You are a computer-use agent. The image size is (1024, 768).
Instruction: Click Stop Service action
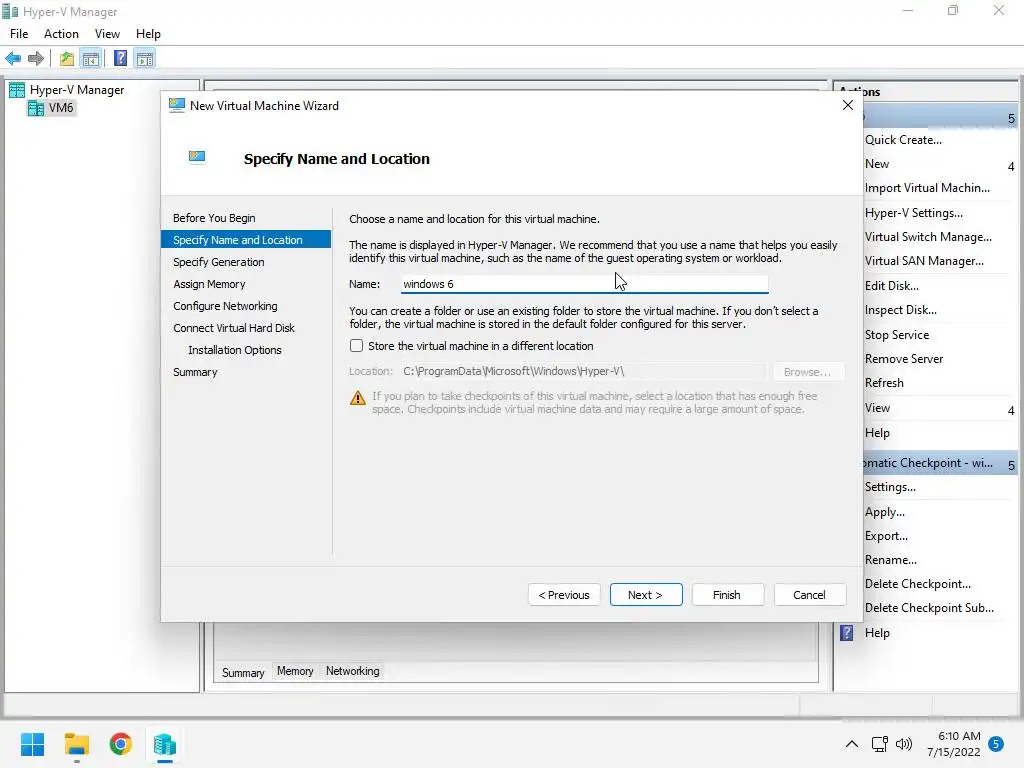point(897,335)
